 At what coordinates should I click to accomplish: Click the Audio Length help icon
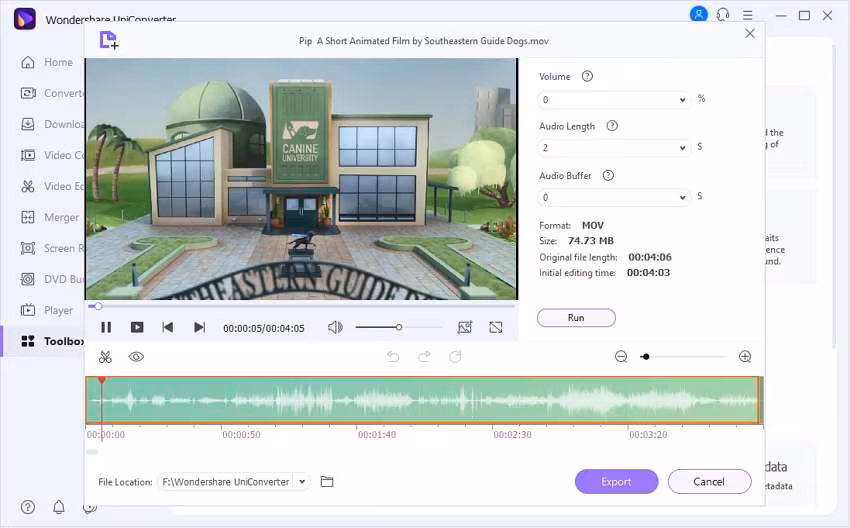coord(612,126)
